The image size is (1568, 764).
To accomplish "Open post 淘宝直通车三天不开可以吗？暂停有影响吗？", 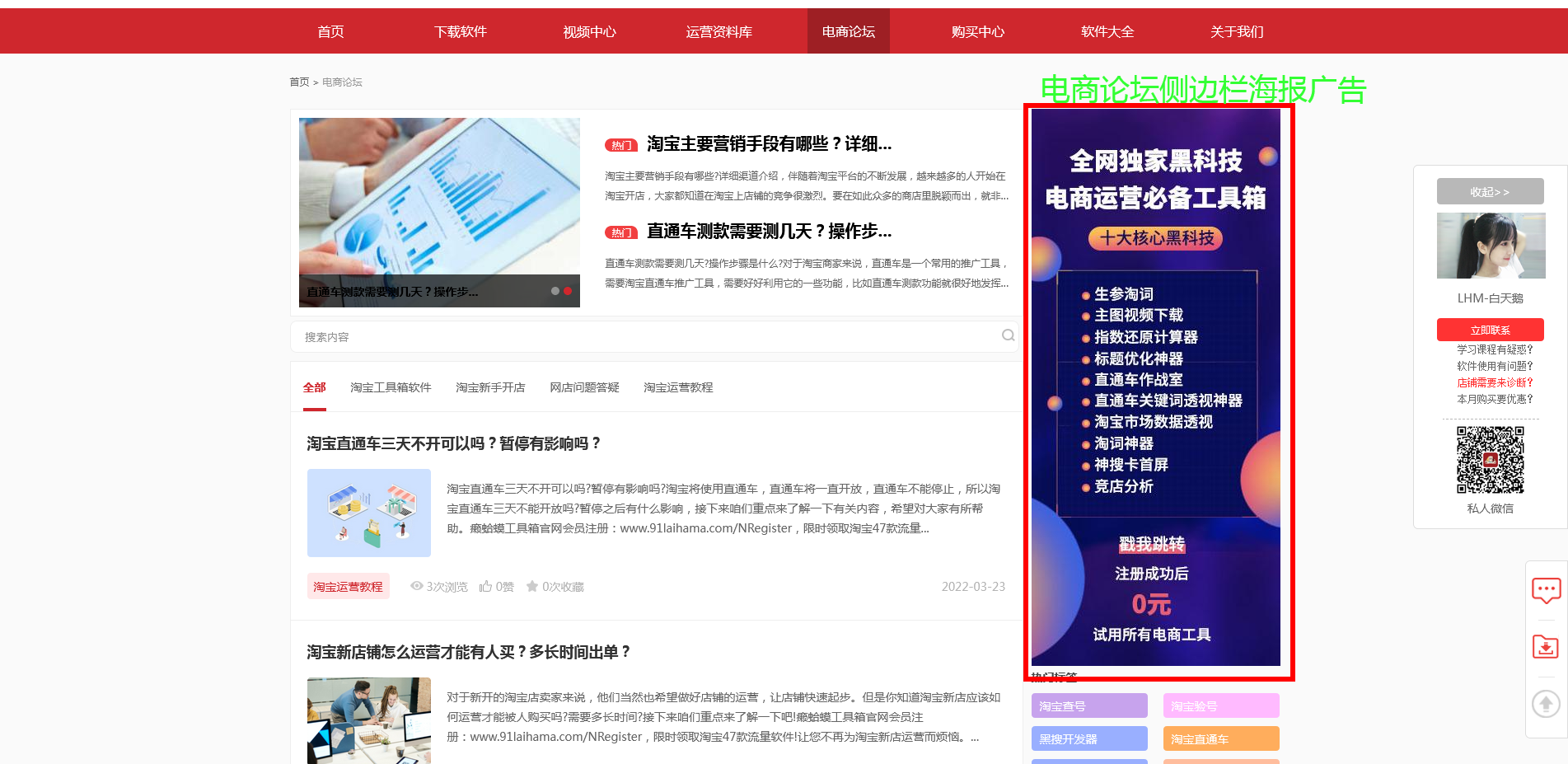I will pos(454,443).
